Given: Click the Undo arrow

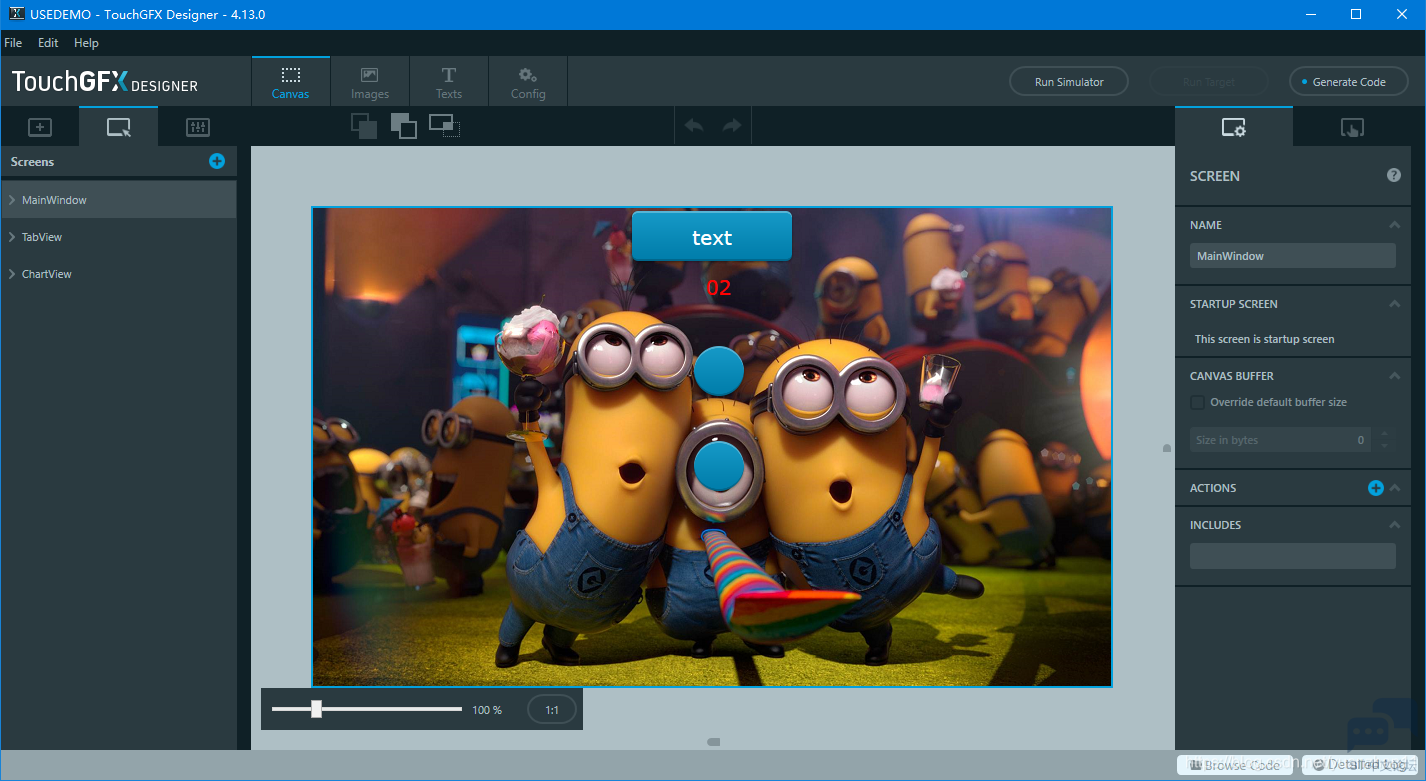Looking at the screenshot, I should coord(694,126).
